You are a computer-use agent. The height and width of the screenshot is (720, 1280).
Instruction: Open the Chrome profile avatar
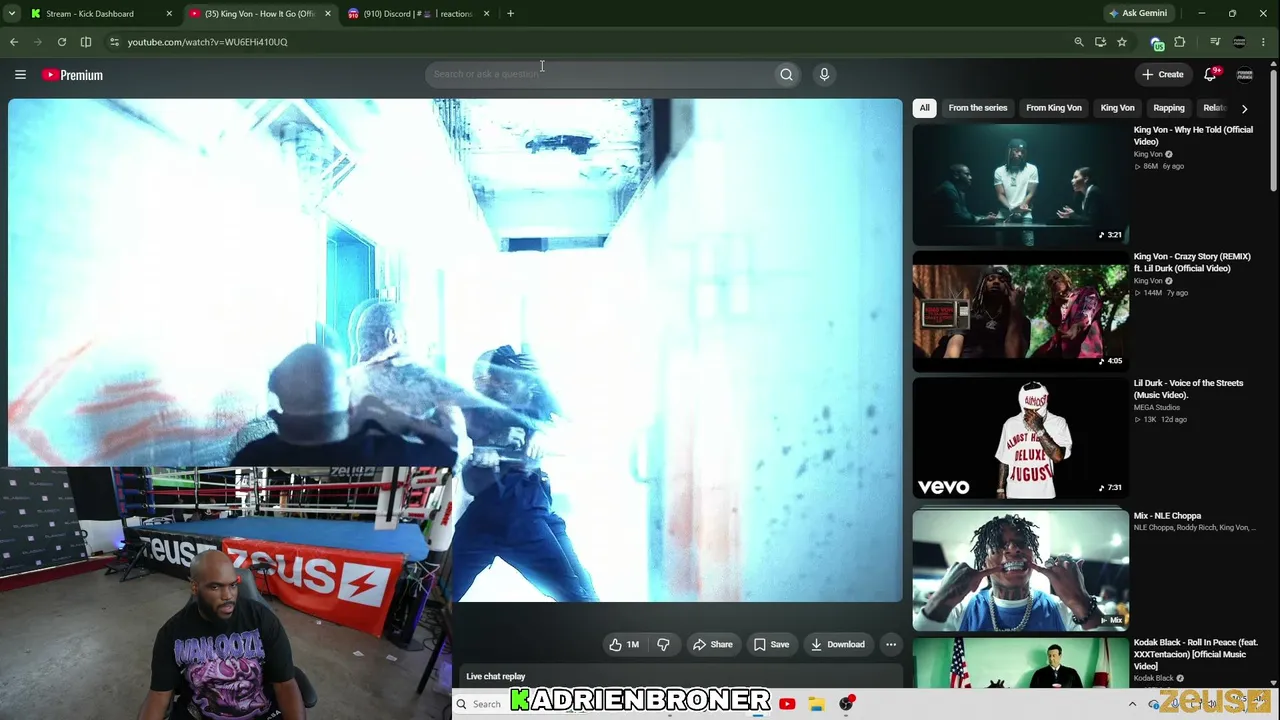1240,42
